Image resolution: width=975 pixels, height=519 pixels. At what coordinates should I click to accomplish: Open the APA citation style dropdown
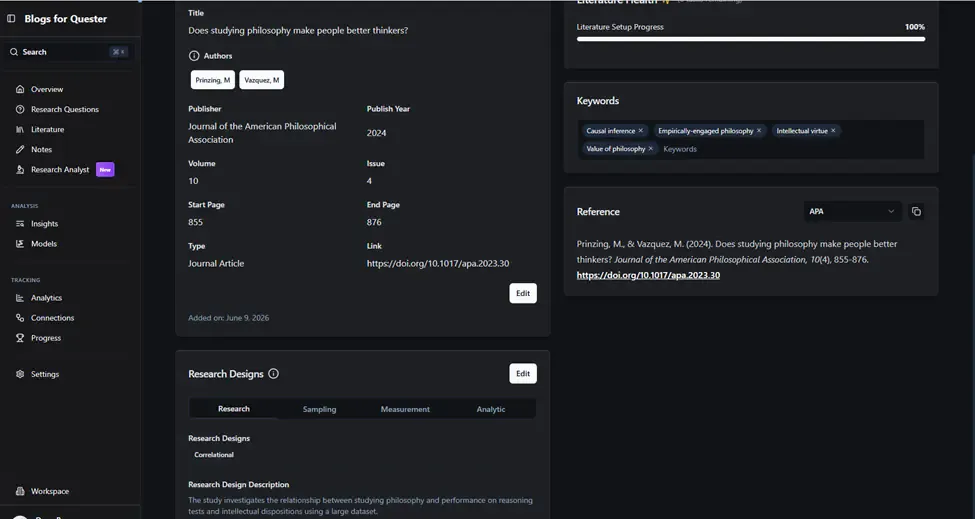tap(852, 211)
